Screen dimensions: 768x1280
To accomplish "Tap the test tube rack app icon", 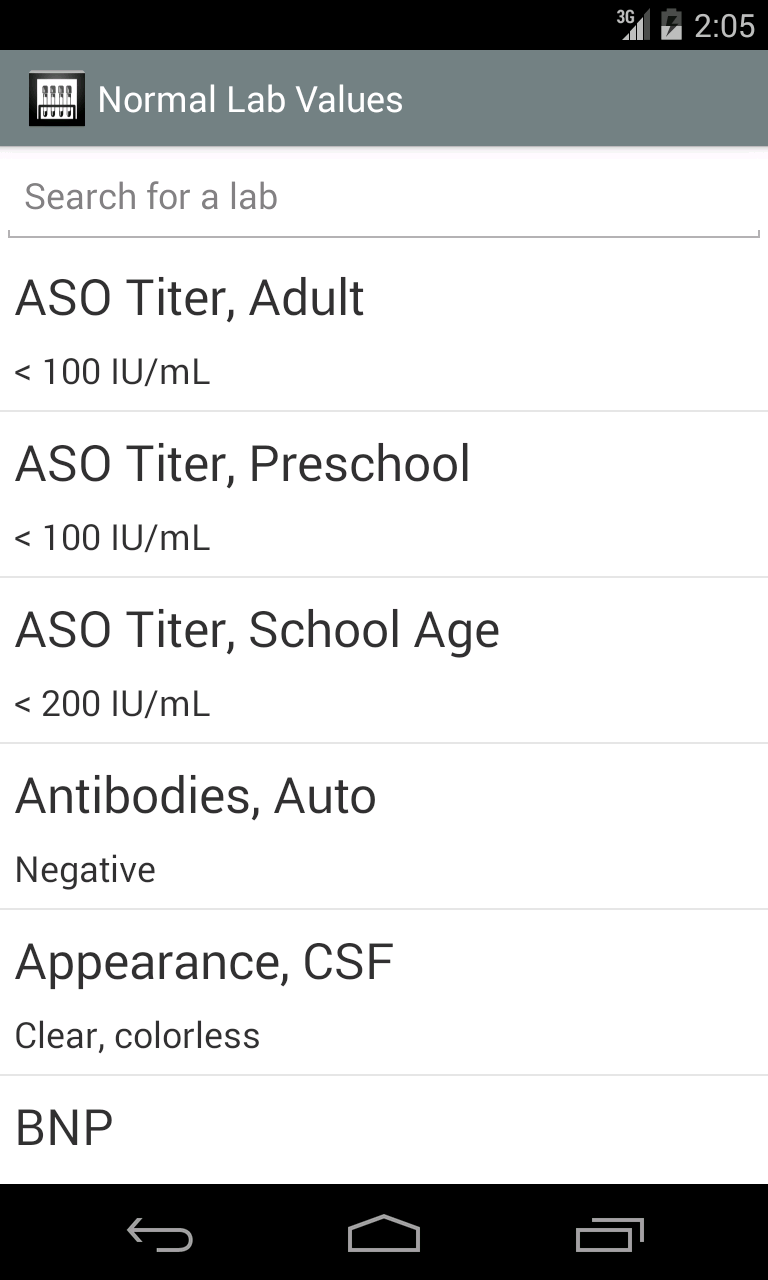I will (57, 99).
